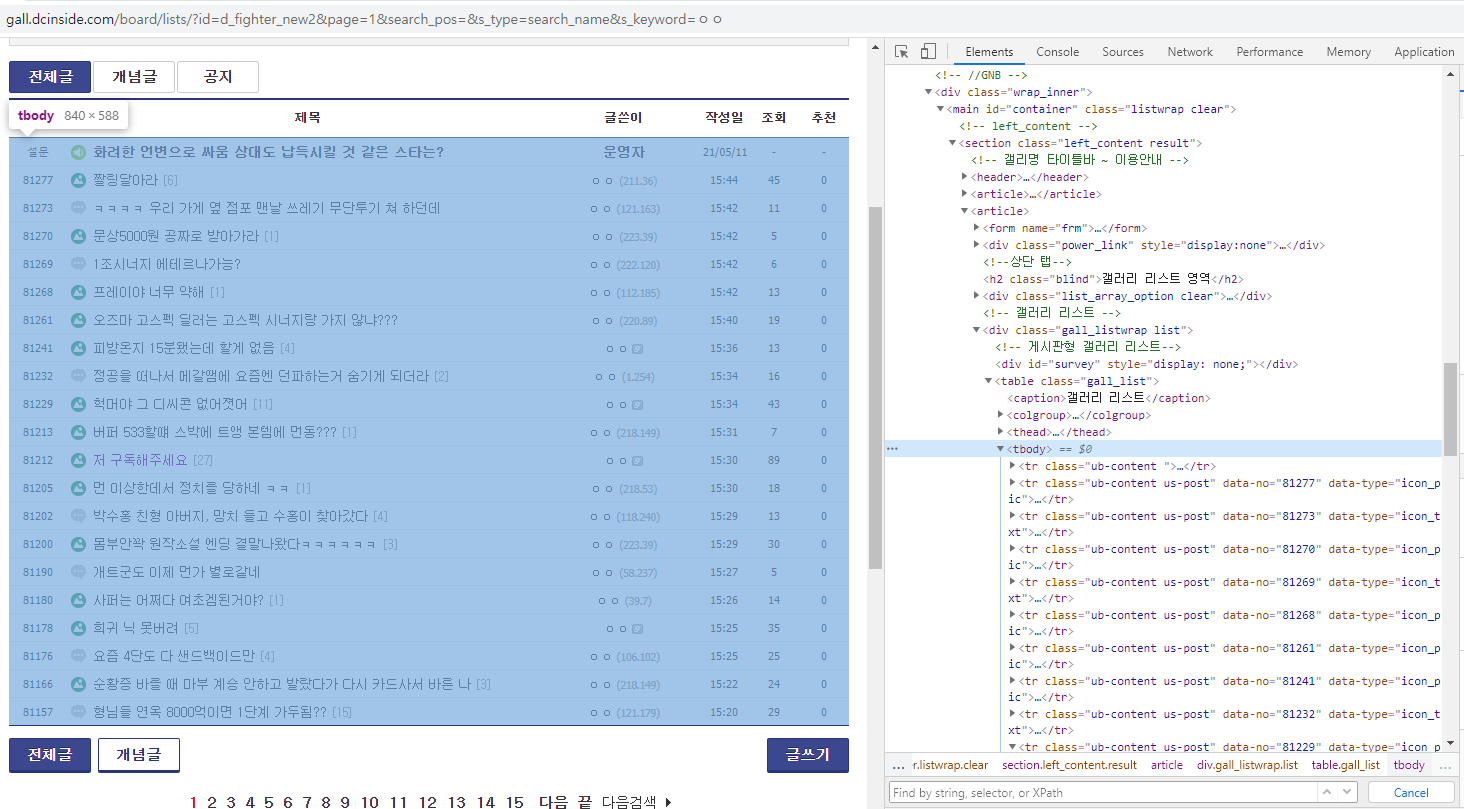Open the post titled 저 구독해주세요

140,460
